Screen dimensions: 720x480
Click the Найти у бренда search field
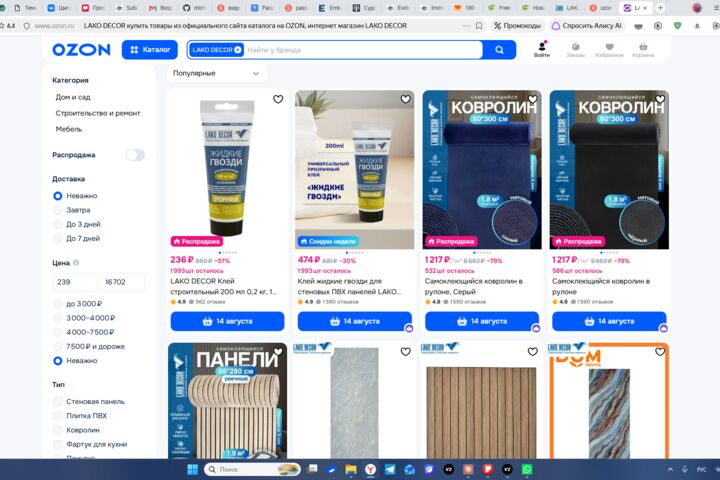click(363, 50)
